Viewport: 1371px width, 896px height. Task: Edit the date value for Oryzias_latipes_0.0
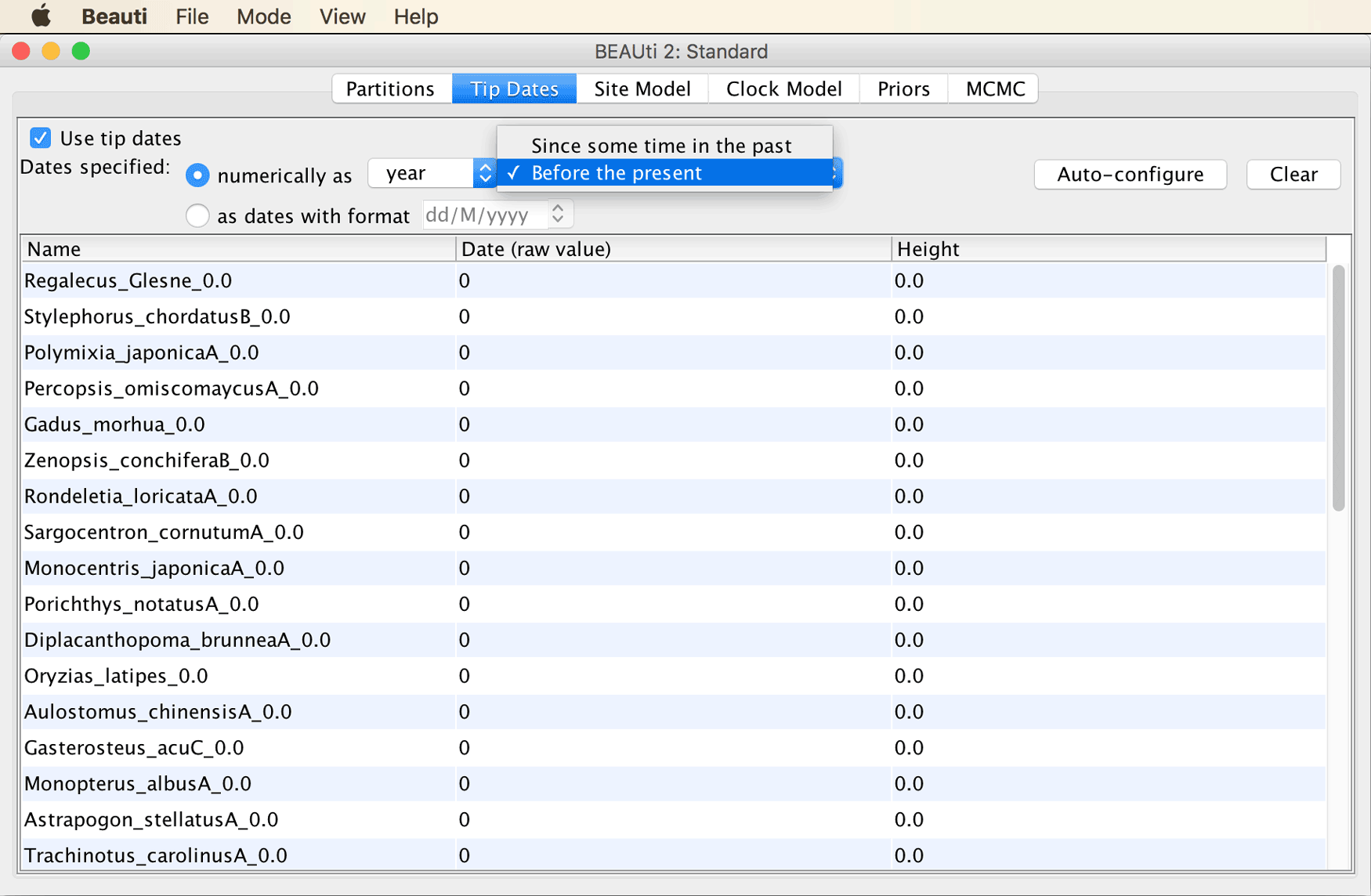click(x=674, y=676)
